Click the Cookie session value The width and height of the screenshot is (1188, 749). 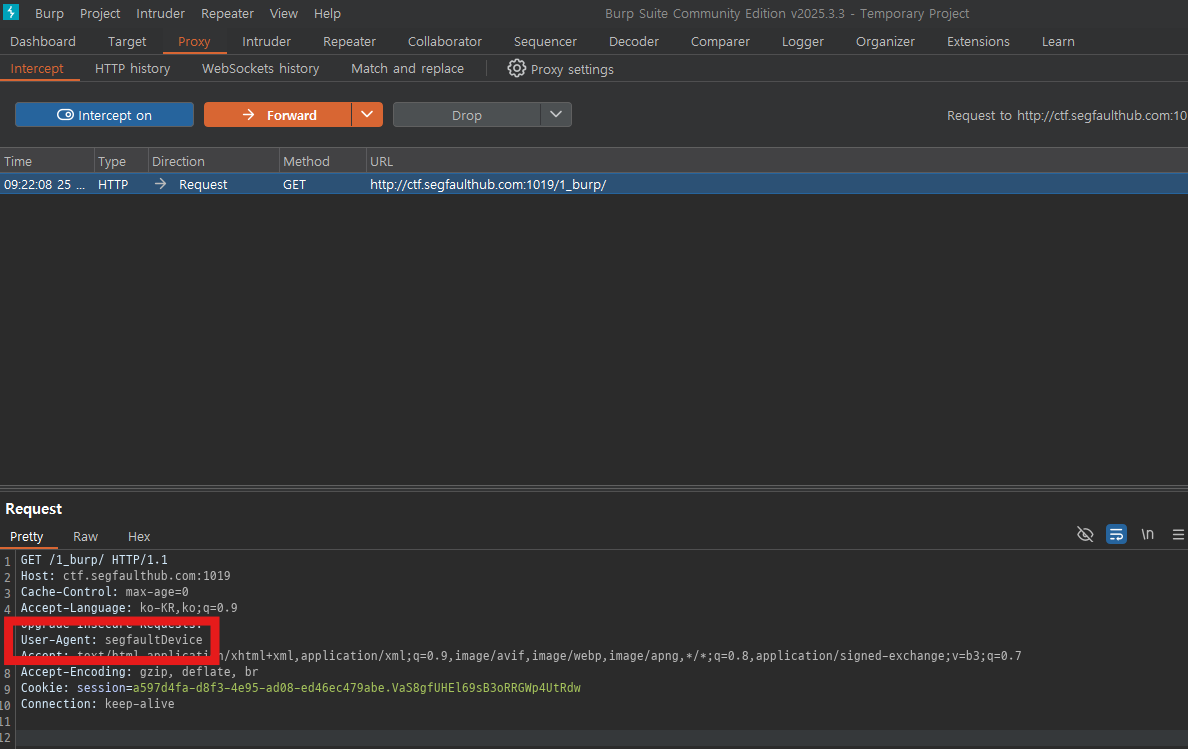pyautogui.click(x=357, y=688)
